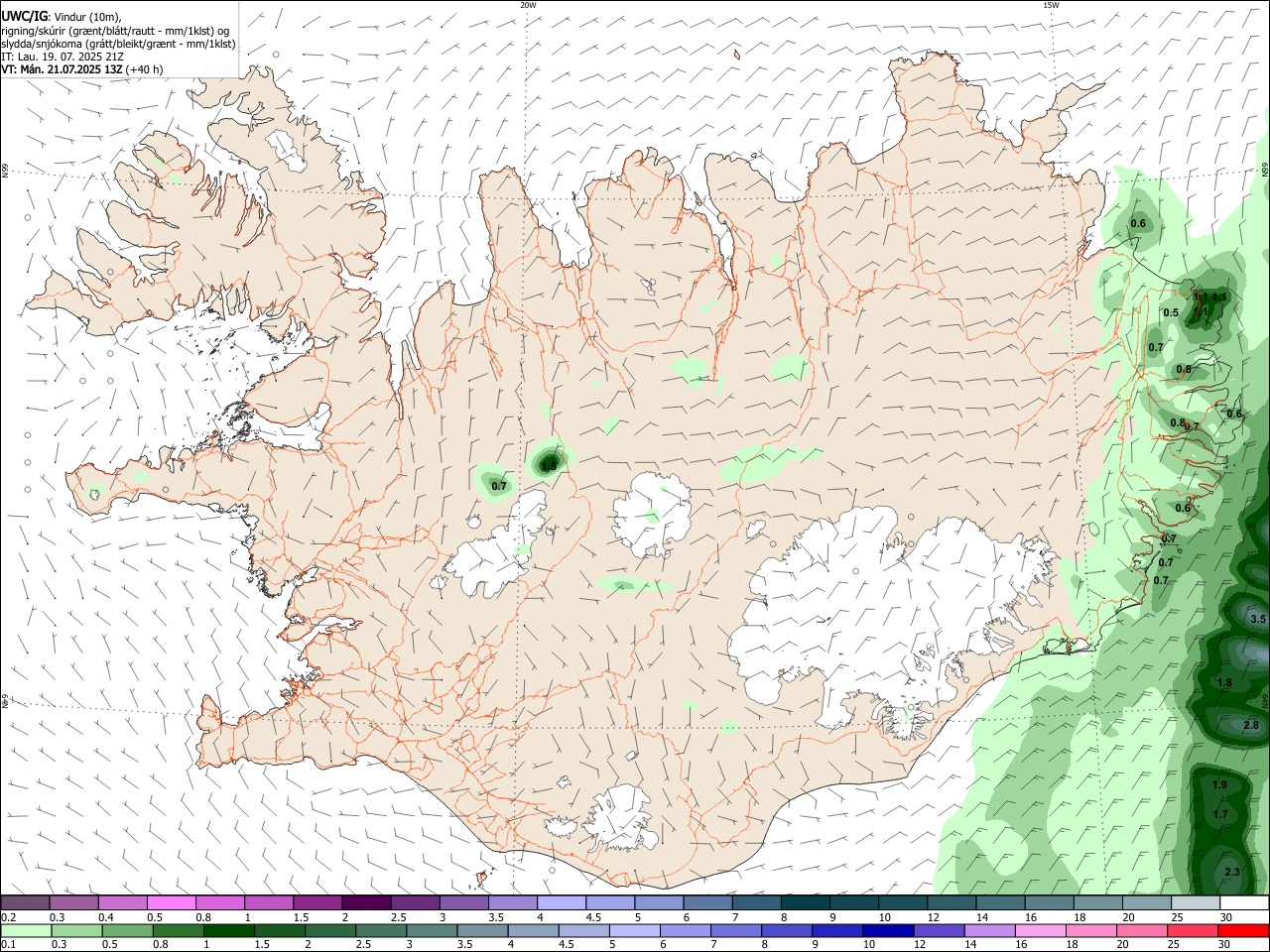
Task: Click the '0.5' value in the East Fjords
Action: [x=1171, y=313]
